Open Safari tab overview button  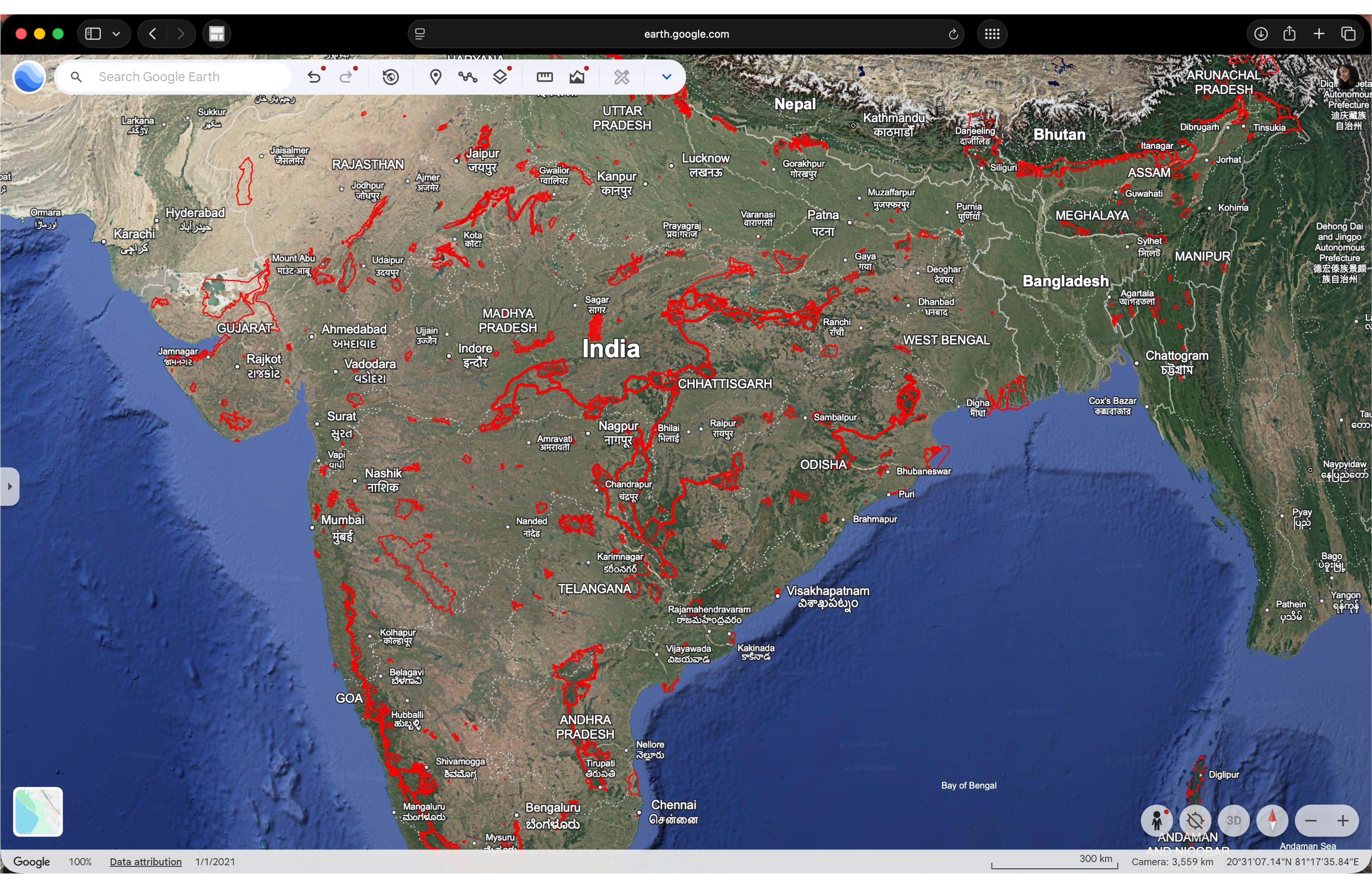coord(1348,34)
